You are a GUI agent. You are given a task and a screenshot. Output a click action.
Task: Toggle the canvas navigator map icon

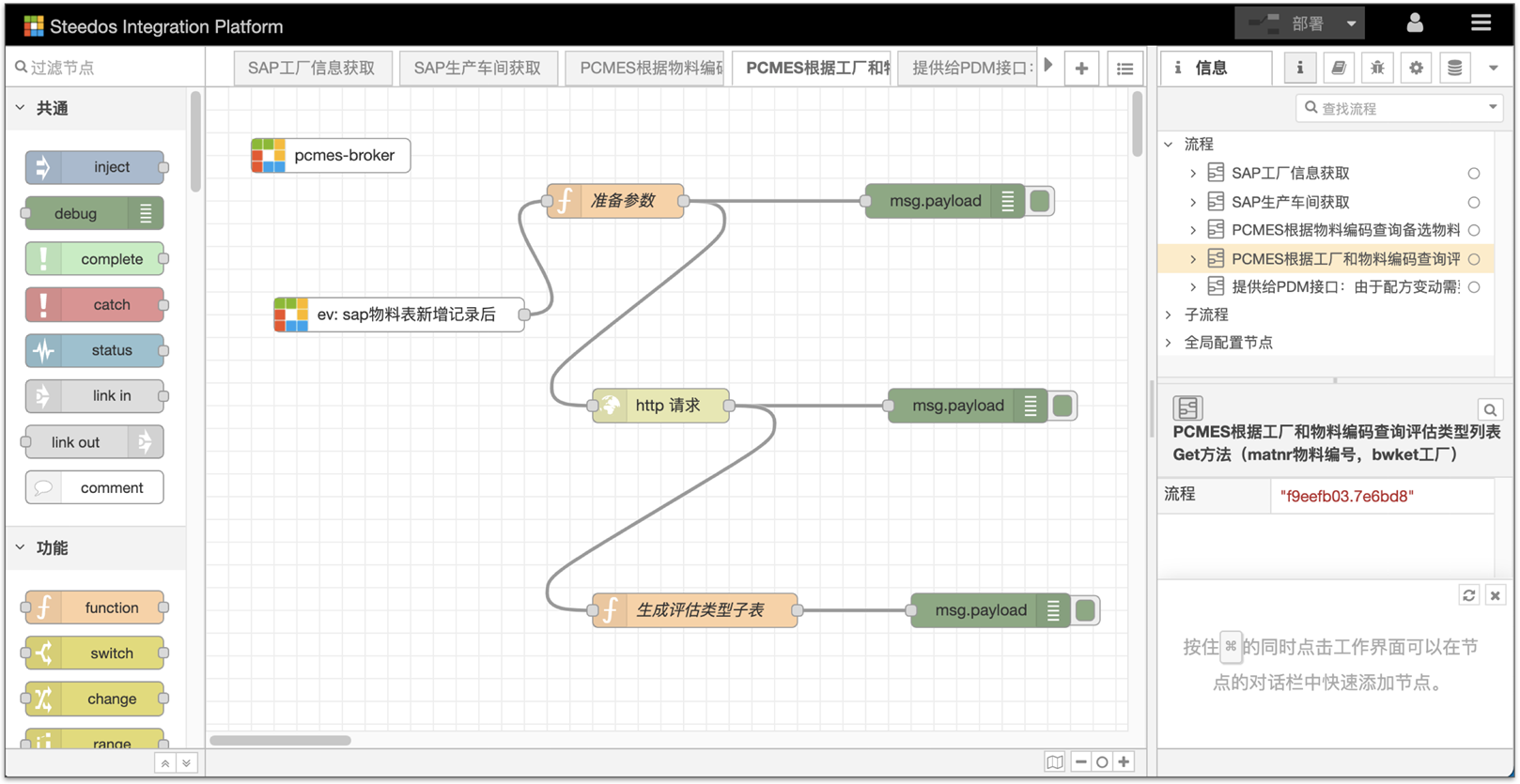pos(1055,762)
